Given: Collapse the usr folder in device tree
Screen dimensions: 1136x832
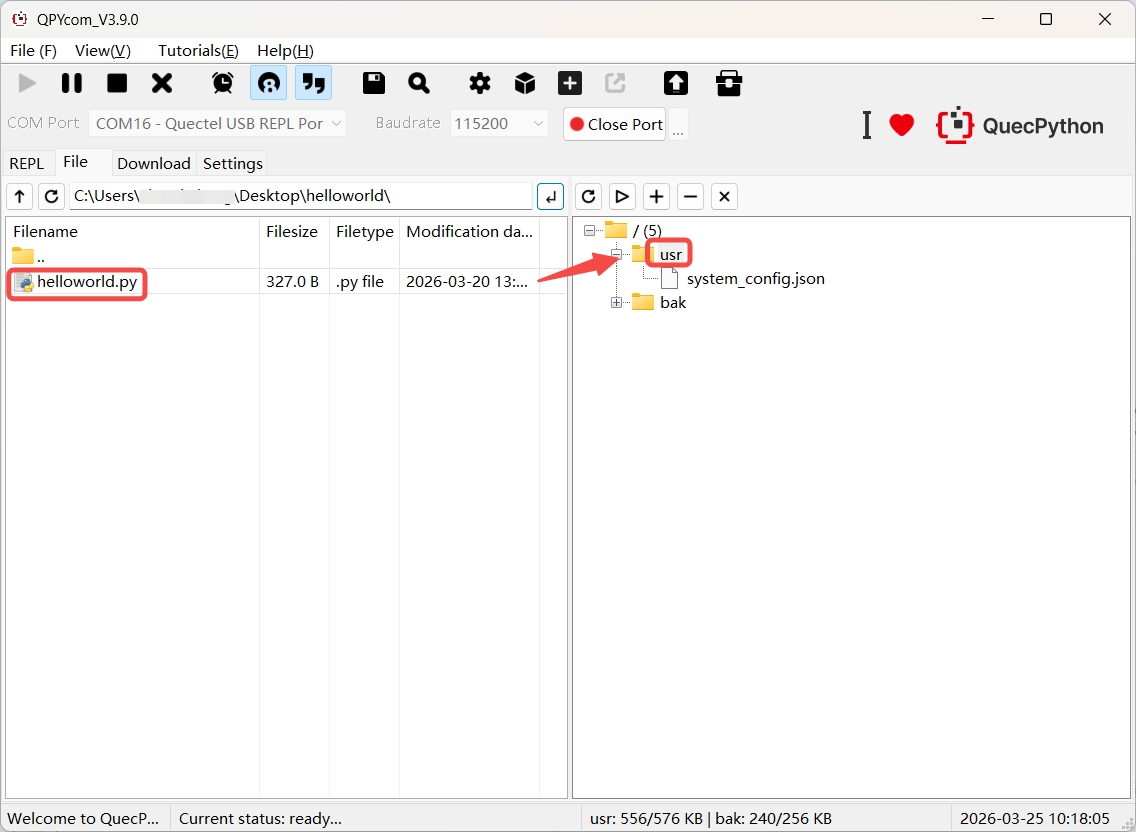Looking at the screenshot, I should coord(616,255).
